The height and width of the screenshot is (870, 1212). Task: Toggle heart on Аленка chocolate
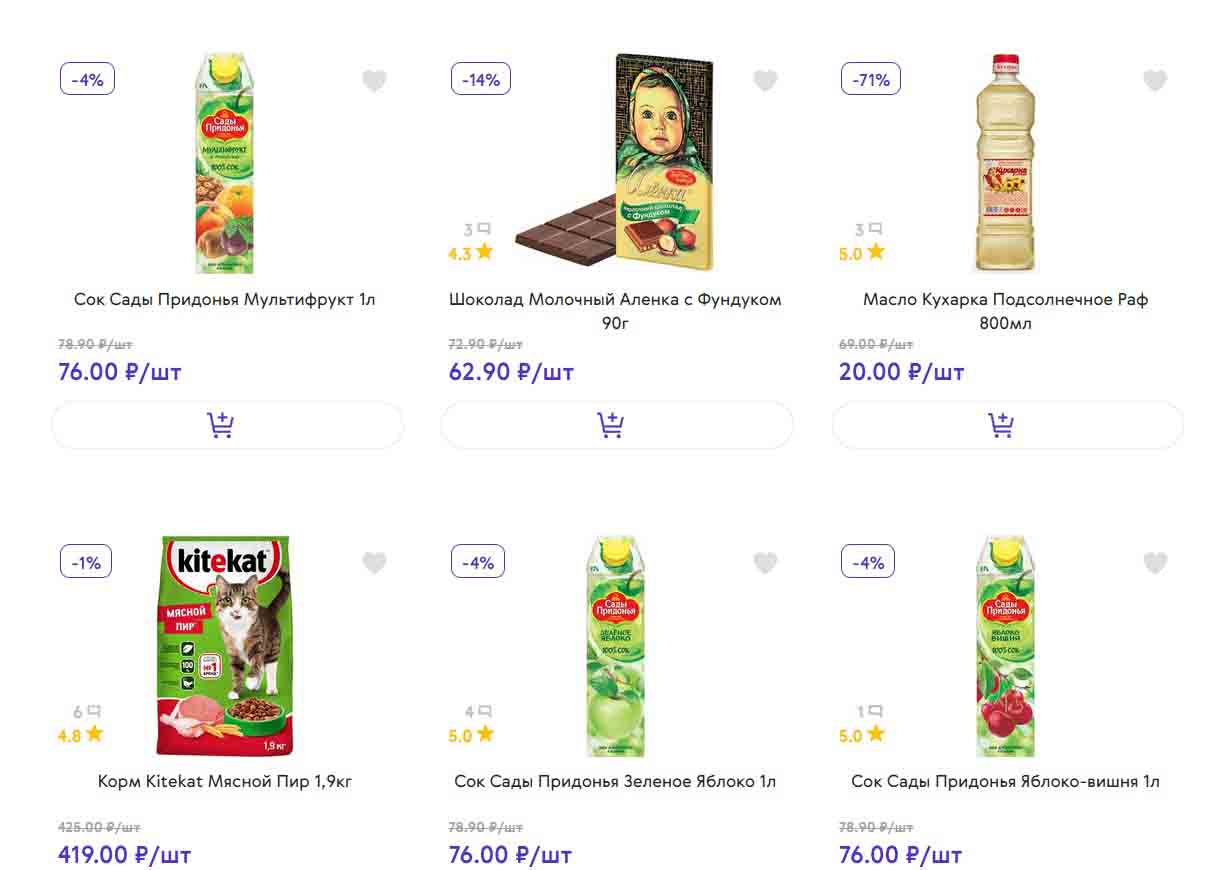[765, 81]
